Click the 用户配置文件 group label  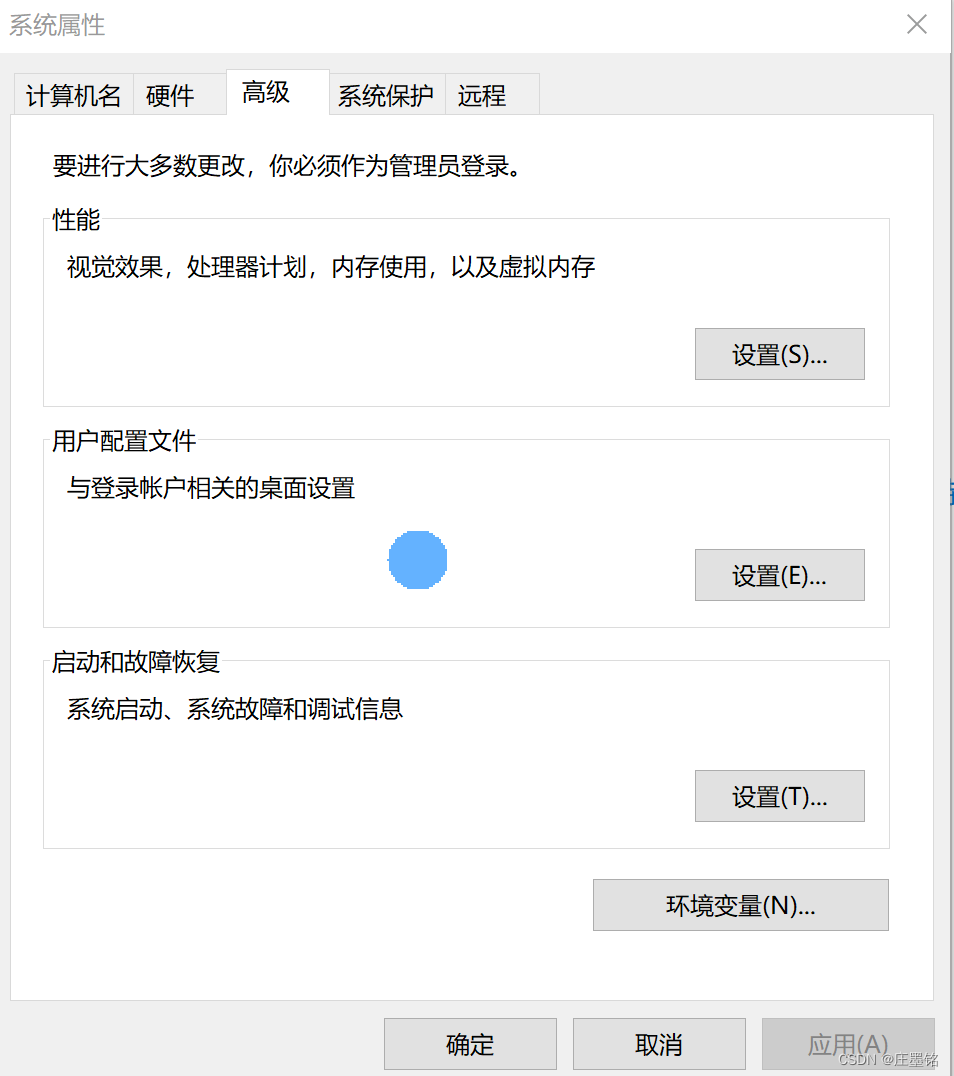(124, 441)
